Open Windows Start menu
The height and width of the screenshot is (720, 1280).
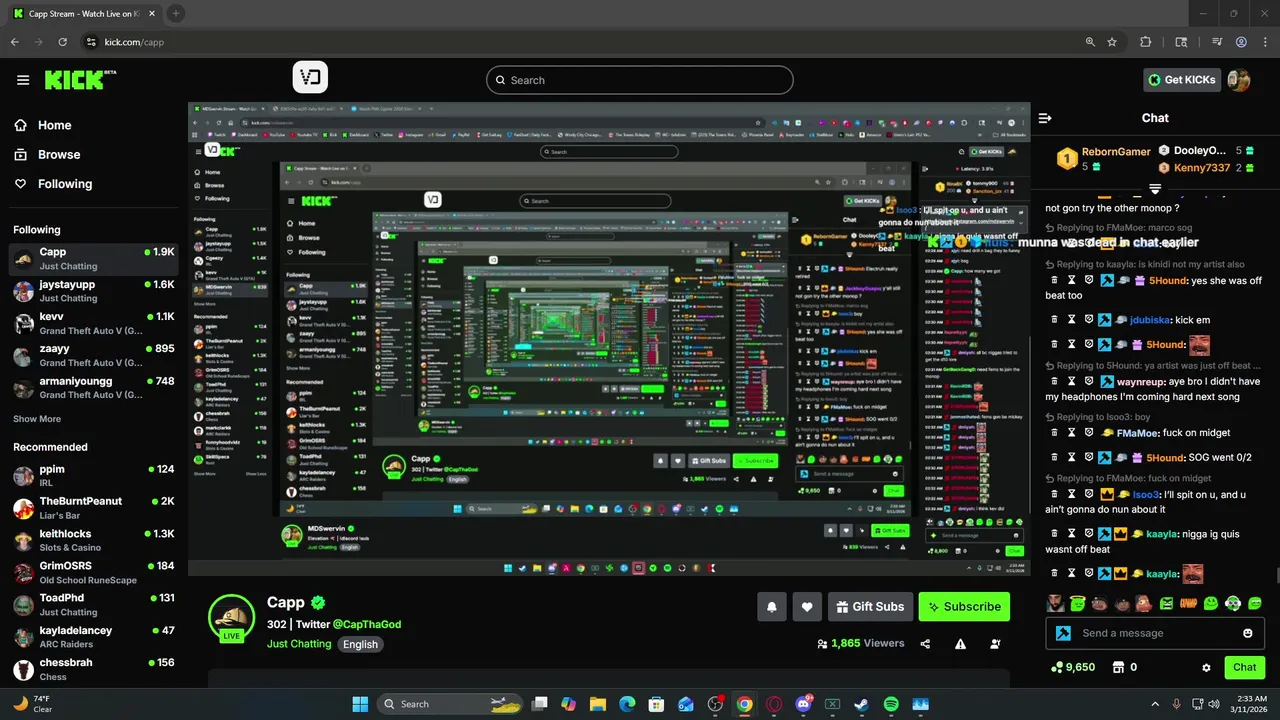[360, 704]
